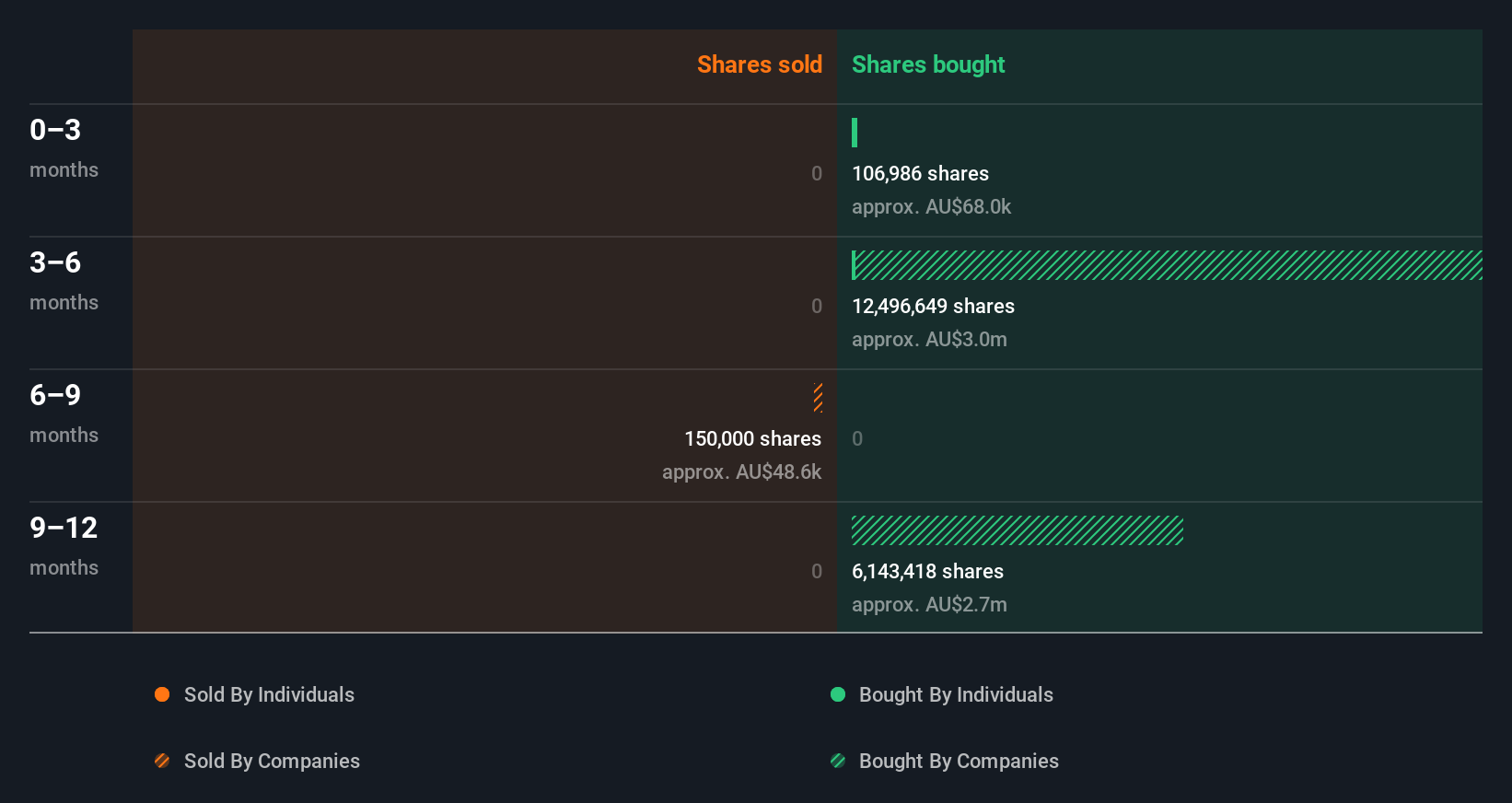Click the Shares bought column header

pos(928,64)
